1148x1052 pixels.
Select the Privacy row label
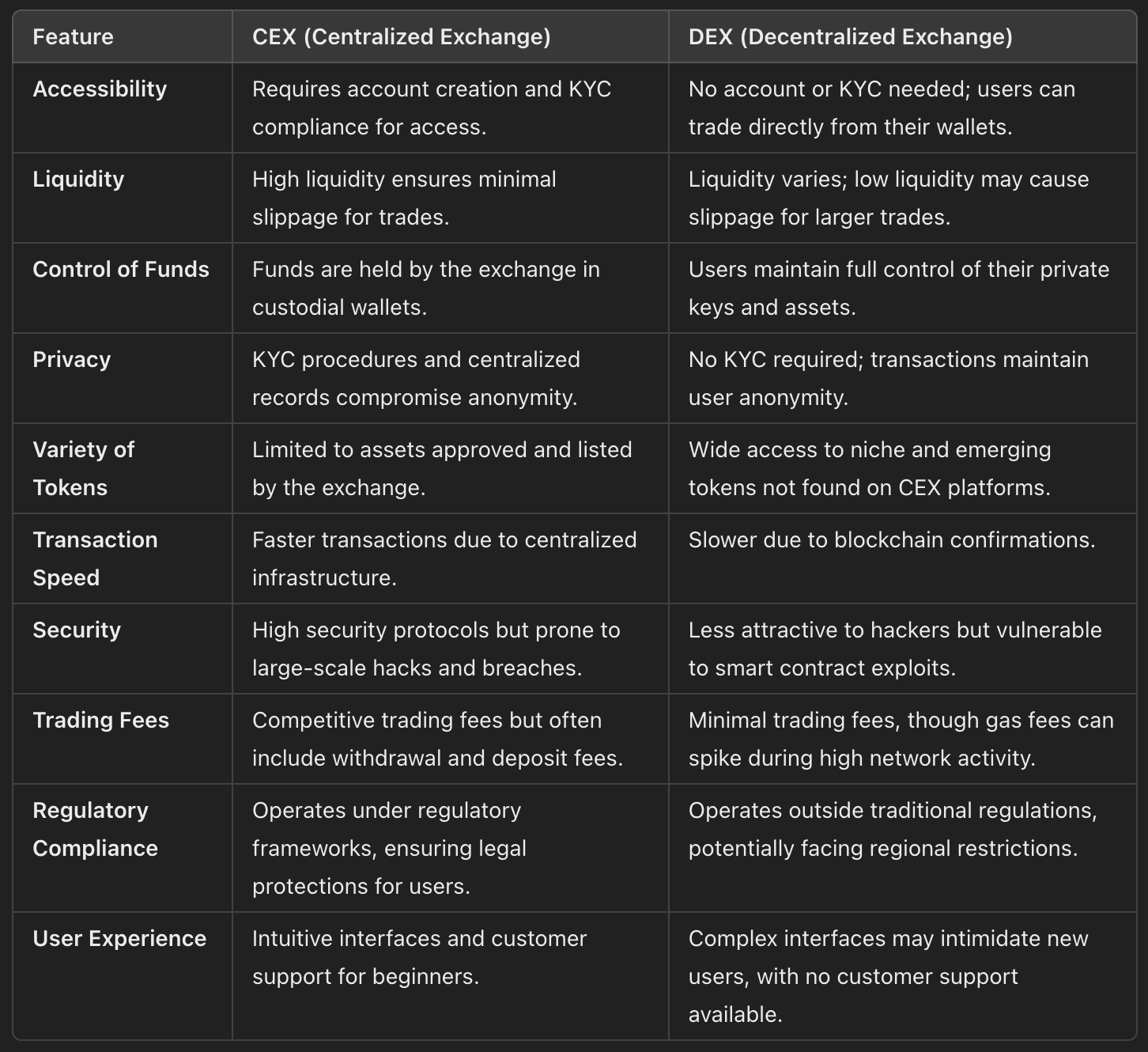coord(71,360)
